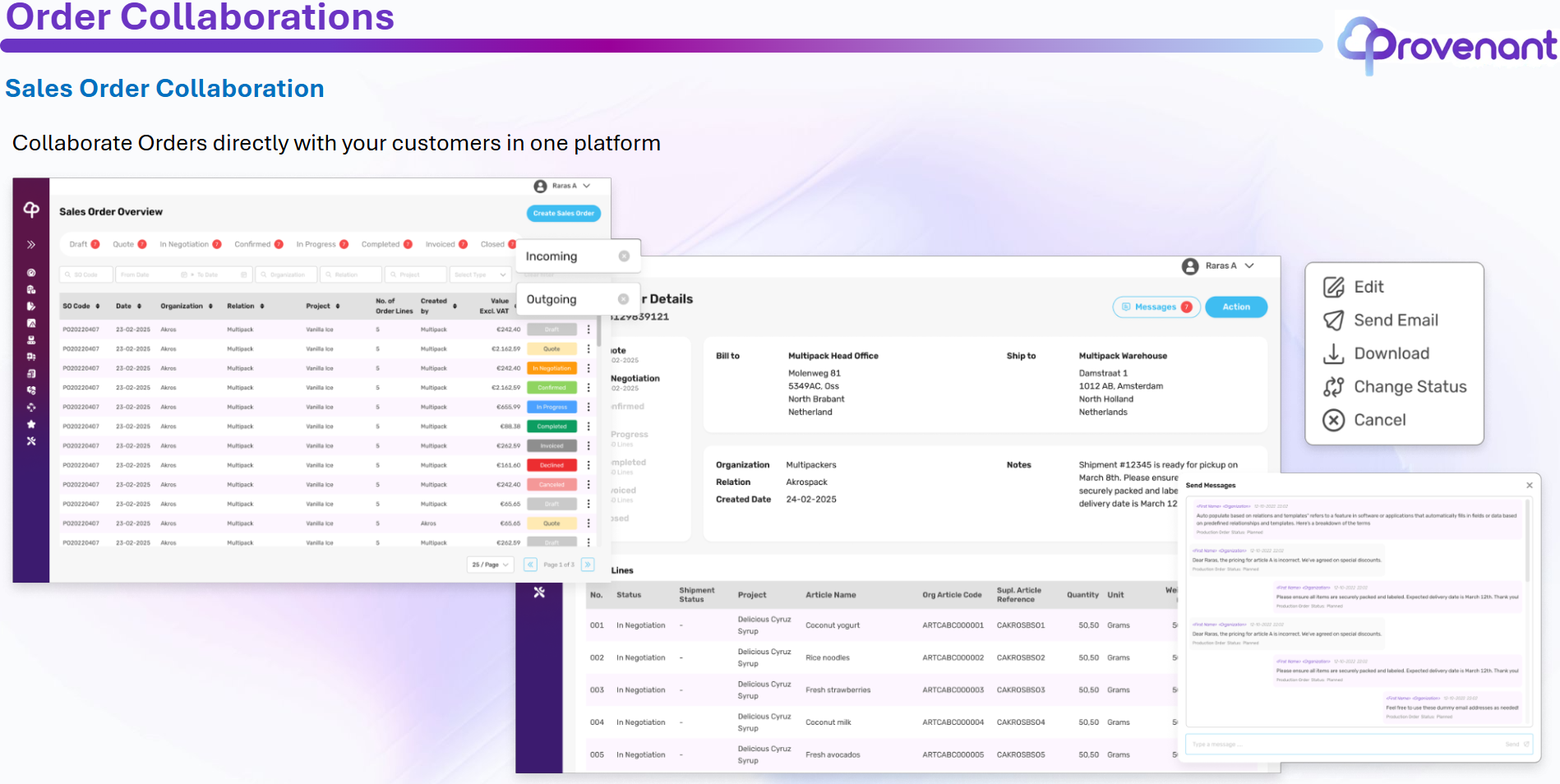Open the row menu for the Declined order
This screenshot has width=1560, height=784.
[x=588, y=465]
